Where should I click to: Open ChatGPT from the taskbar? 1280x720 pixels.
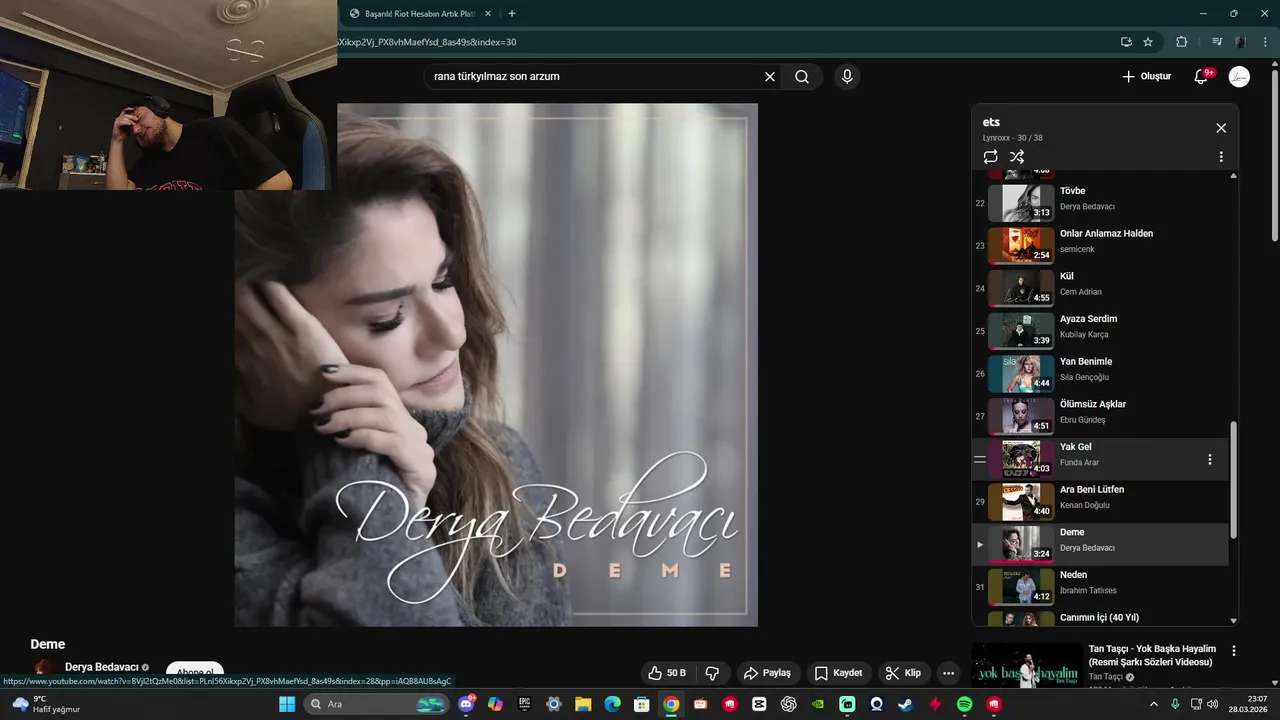pos(788,704)
